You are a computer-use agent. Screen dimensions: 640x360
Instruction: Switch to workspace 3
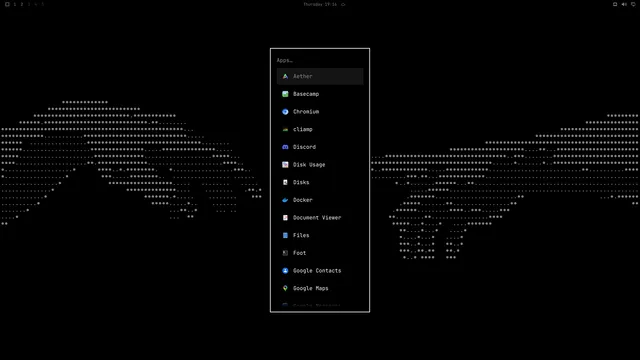point(29,4)
